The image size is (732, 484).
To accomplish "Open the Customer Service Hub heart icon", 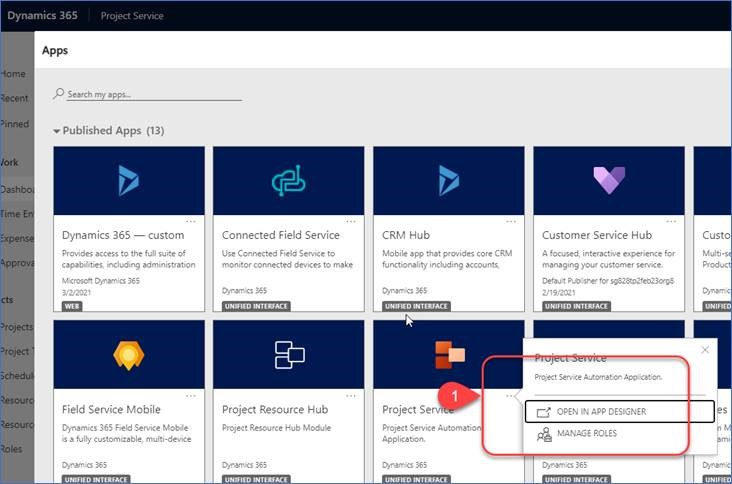I will pyautogui.click(x=608, y=180).
